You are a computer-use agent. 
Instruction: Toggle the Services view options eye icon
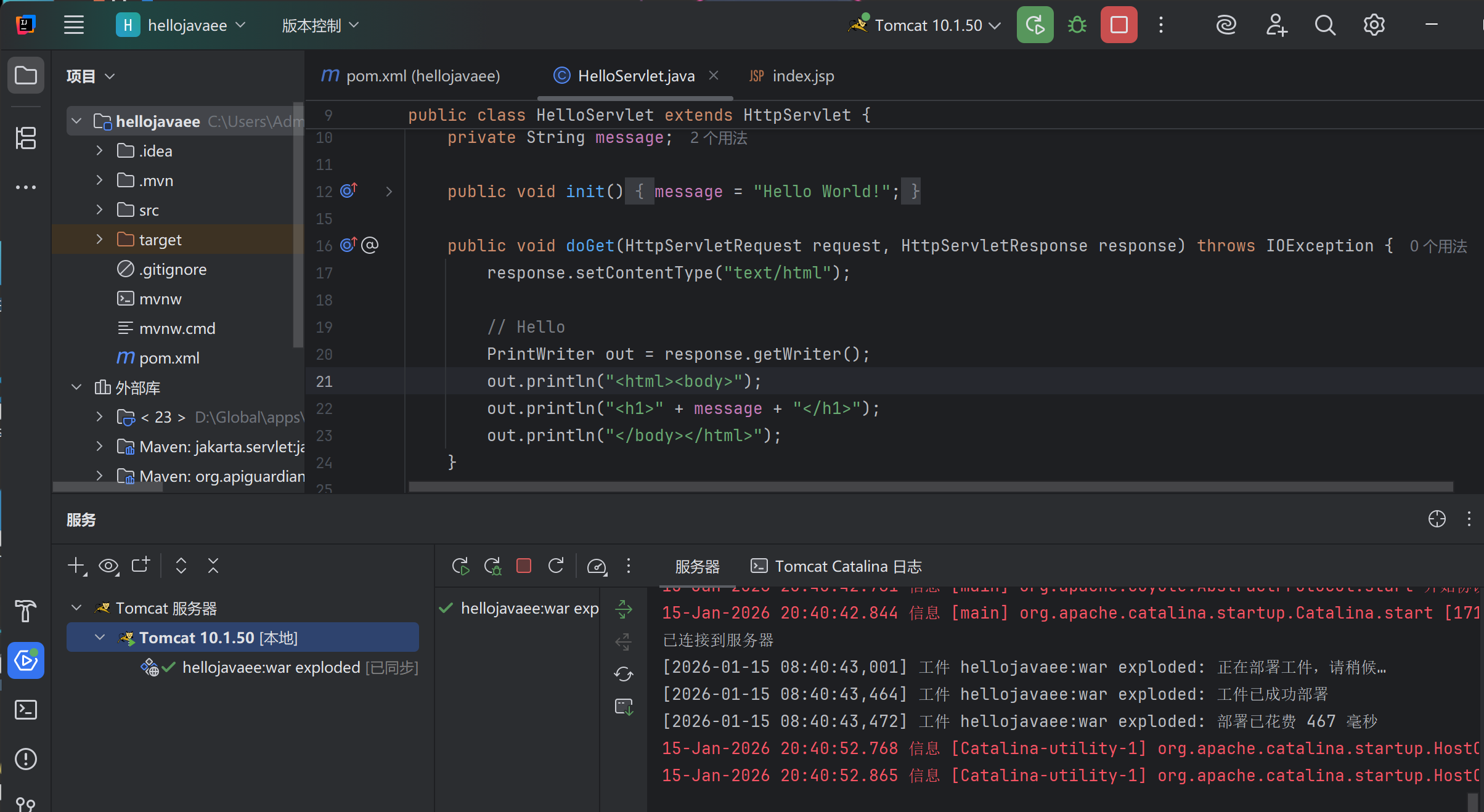click(108, 566)
